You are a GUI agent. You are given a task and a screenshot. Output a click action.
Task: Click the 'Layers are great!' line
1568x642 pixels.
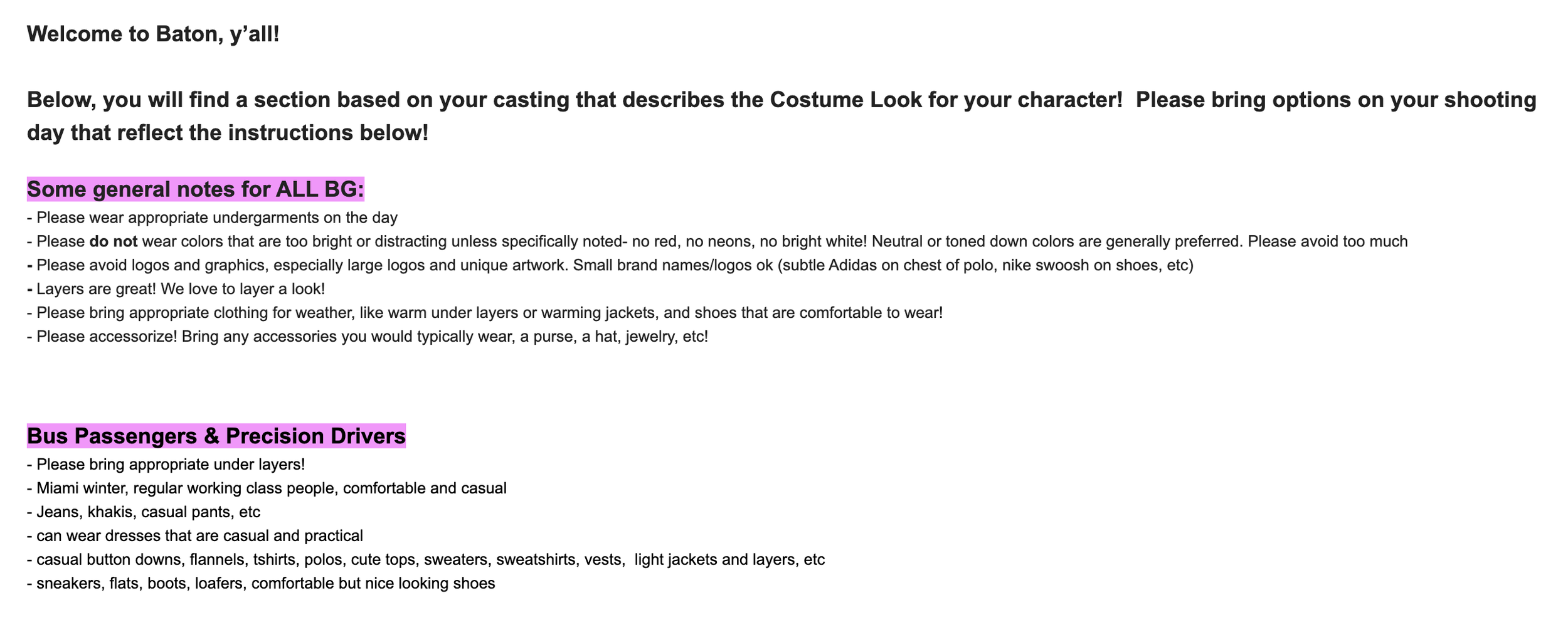(176, 289)
